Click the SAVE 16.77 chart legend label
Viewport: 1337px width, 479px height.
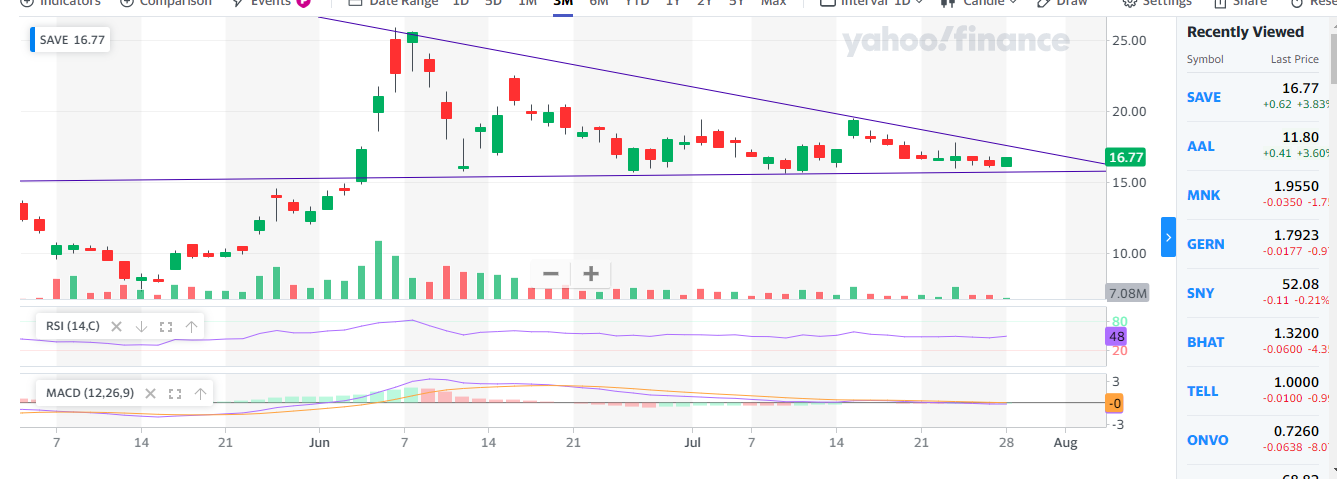pyautogui.click(x=72, y=41)
